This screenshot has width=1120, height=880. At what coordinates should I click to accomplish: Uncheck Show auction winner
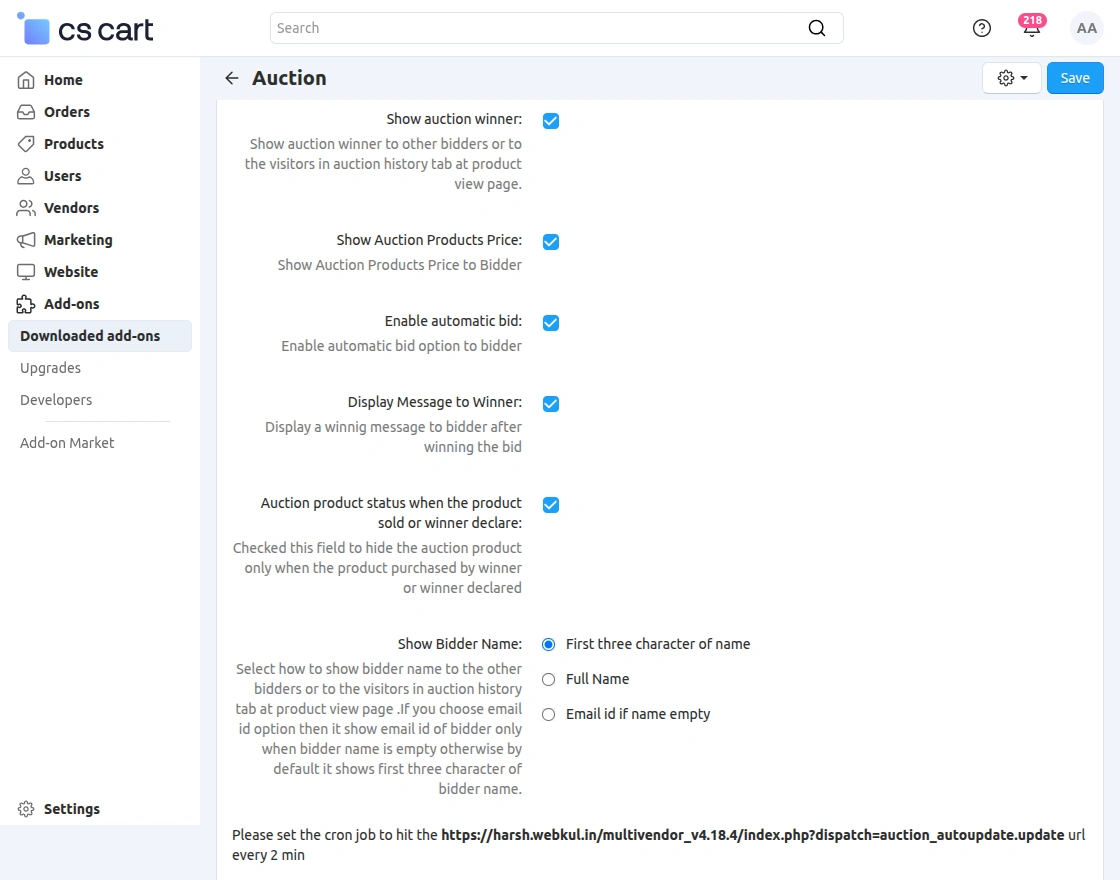[x=551, y=121]
